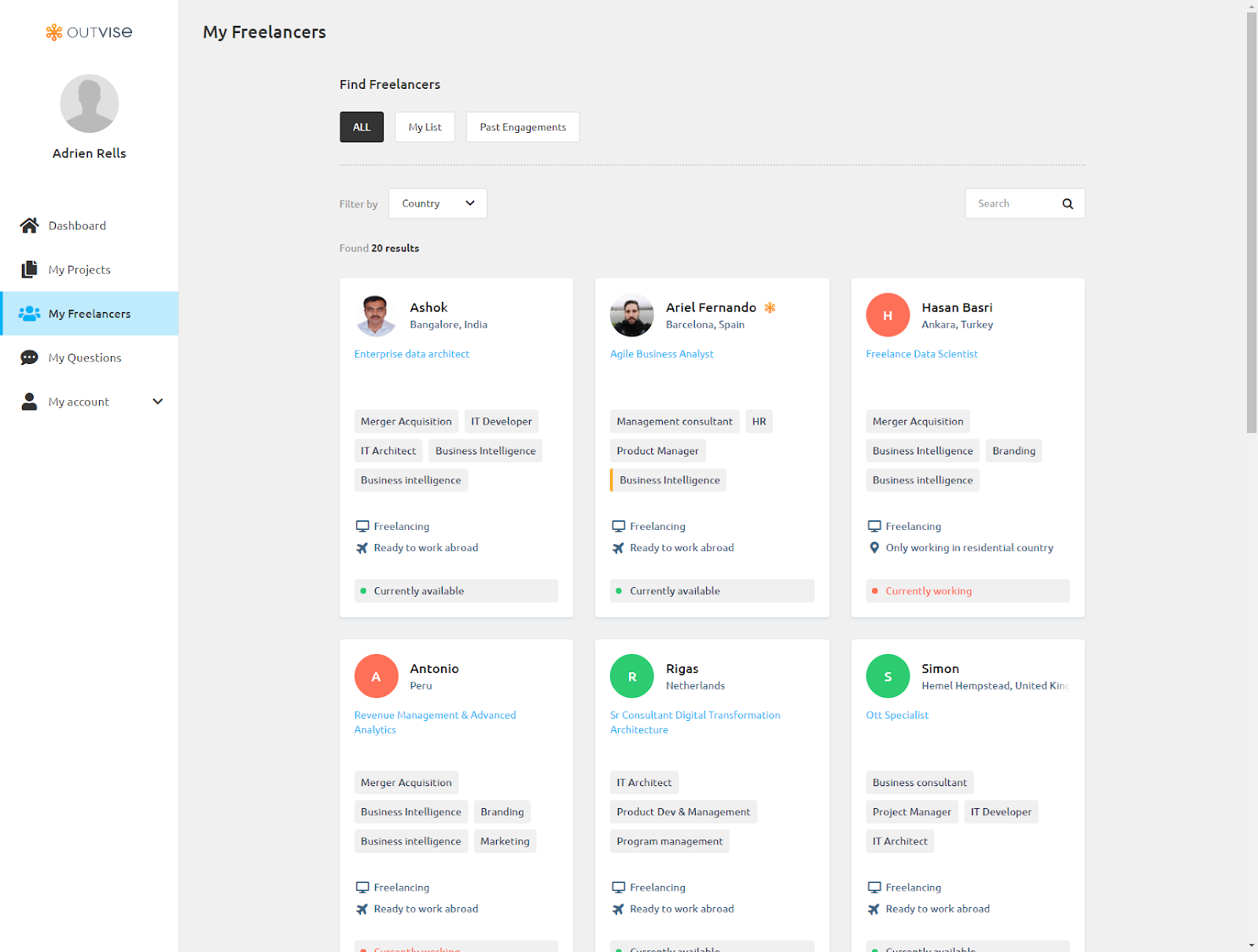This screenshot has width=1258, height=952.
Task: Switch to the My List tab
Action: click(425, 127)
